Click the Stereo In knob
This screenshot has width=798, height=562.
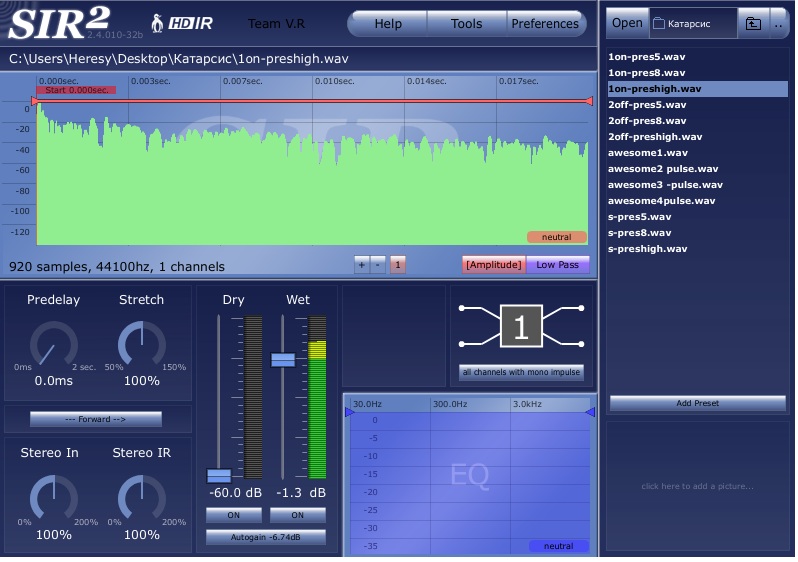coord(53,498)
